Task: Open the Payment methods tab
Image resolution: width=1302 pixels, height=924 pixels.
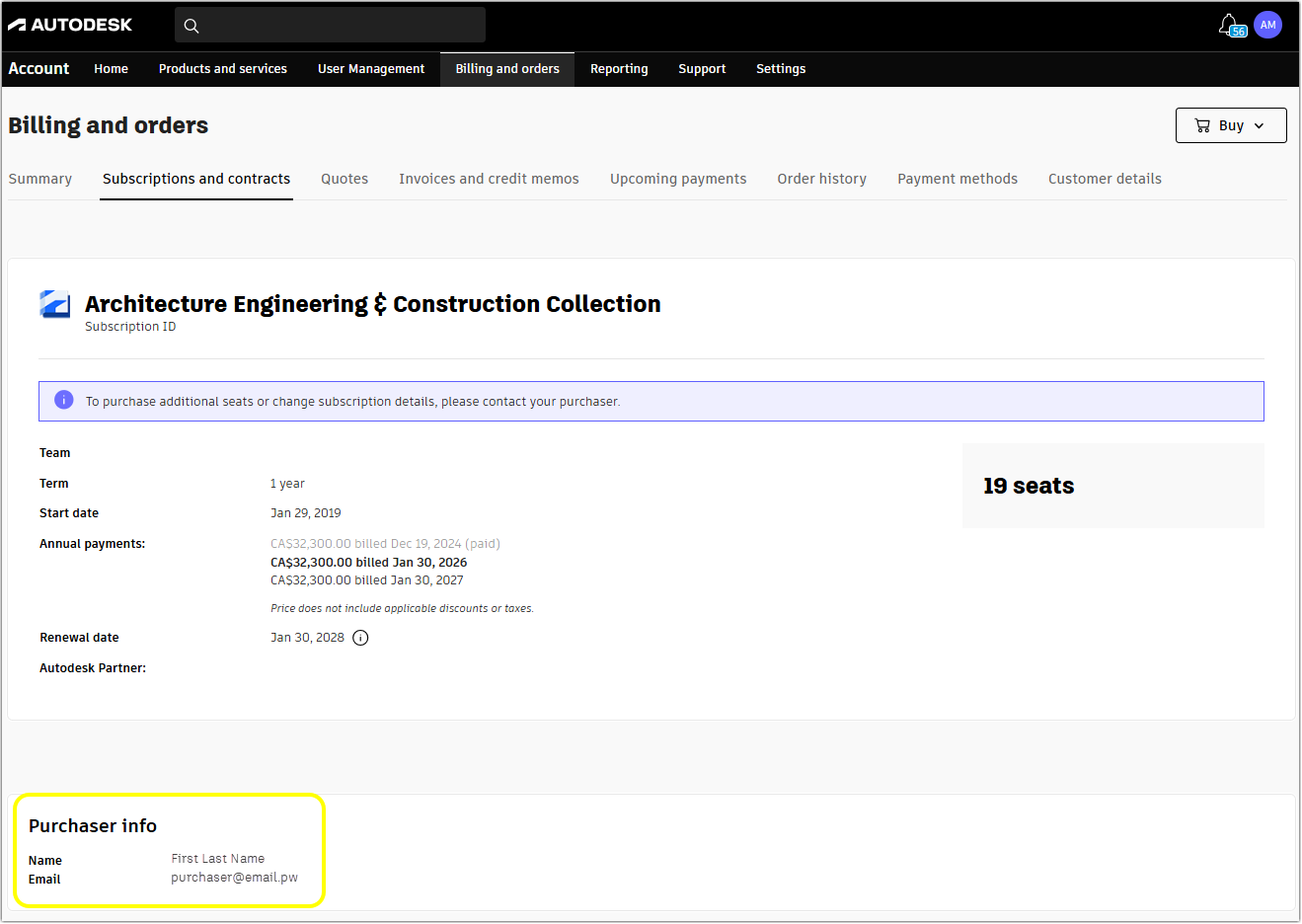Action: click(957, 179)
